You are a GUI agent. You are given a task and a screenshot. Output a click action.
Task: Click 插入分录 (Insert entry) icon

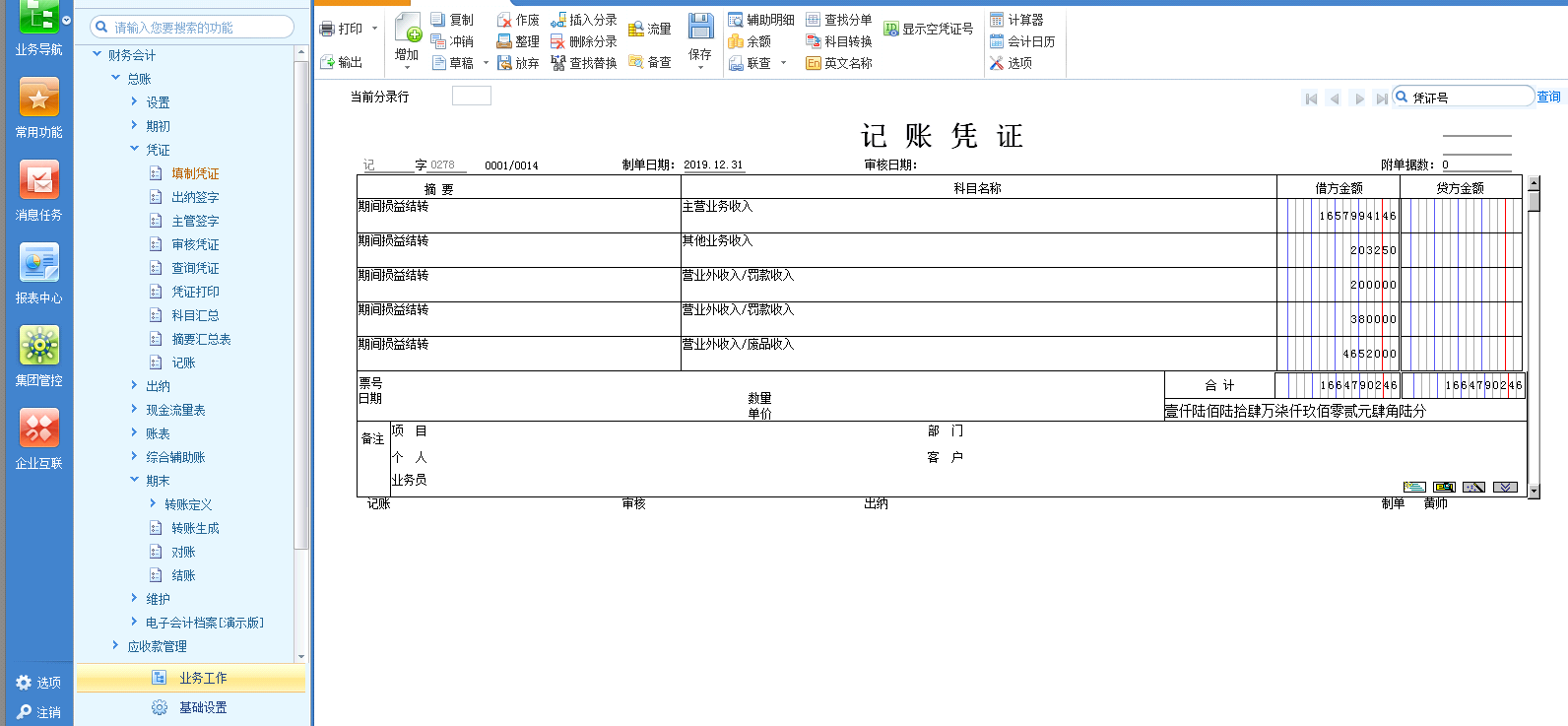click(x=558, y=20)
